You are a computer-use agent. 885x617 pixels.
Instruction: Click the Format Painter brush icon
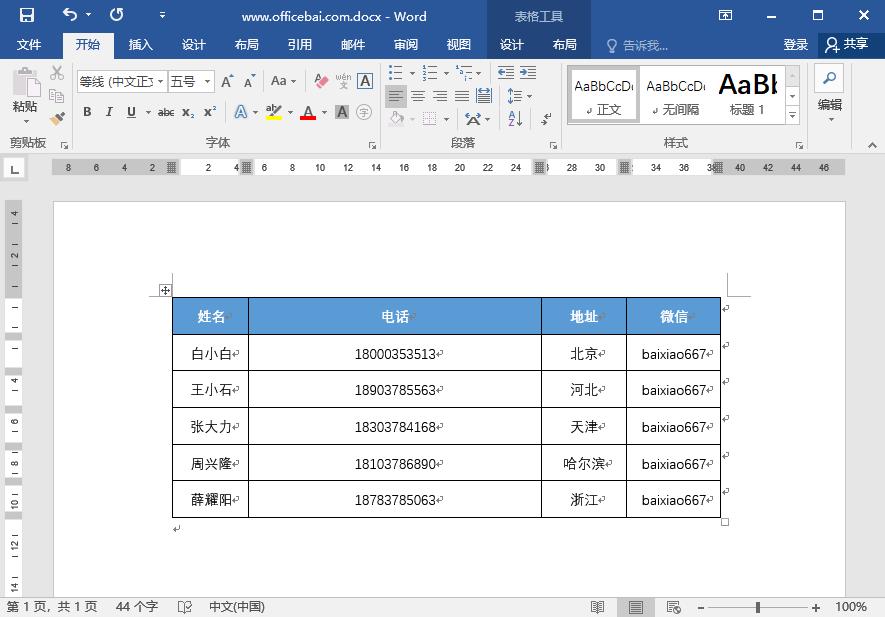(x=57, y=120)
